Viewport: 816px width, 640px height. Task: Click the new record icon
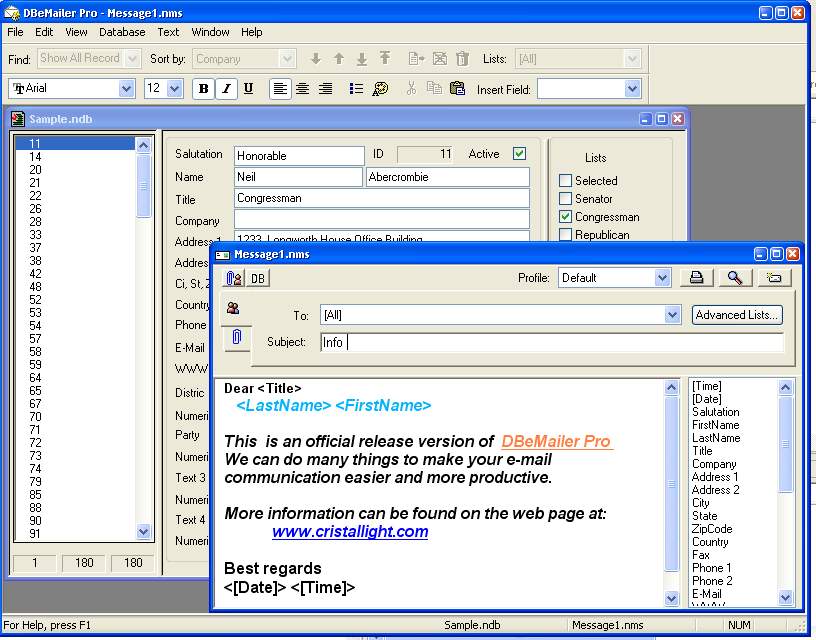pos(416,59)
